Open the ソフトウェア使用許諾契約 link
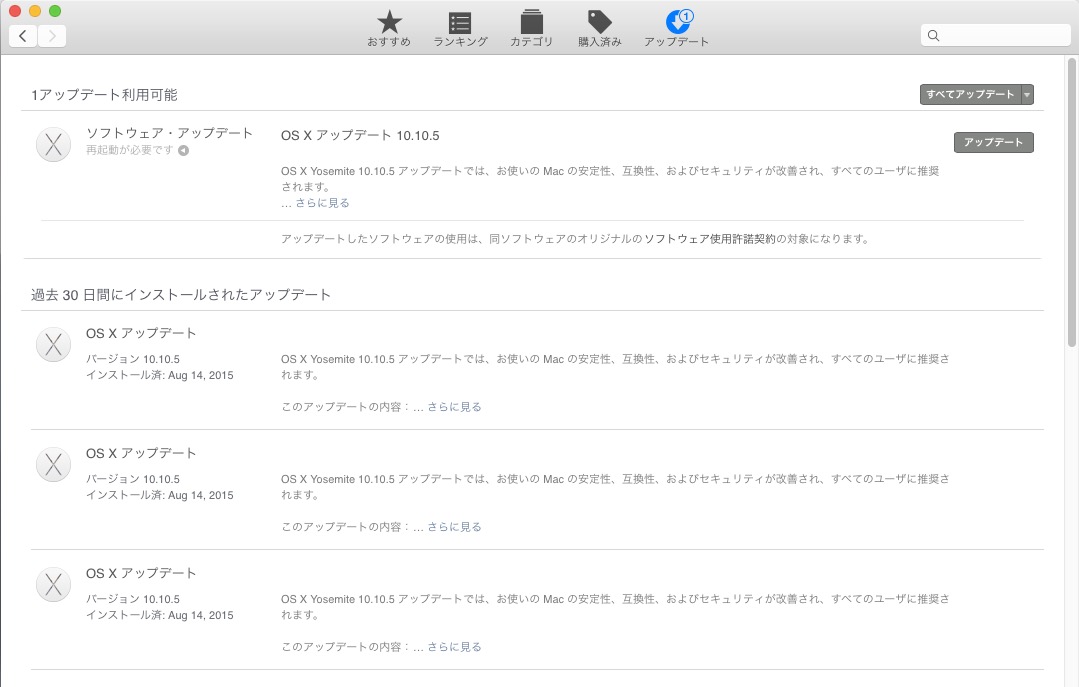The height and width of the screenshot is (687, 1079). tap(709, 239)
